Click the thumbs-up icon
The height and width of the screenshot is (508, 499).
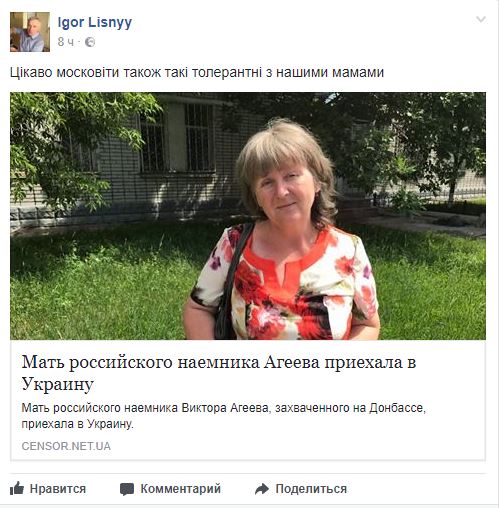[17, 488]
